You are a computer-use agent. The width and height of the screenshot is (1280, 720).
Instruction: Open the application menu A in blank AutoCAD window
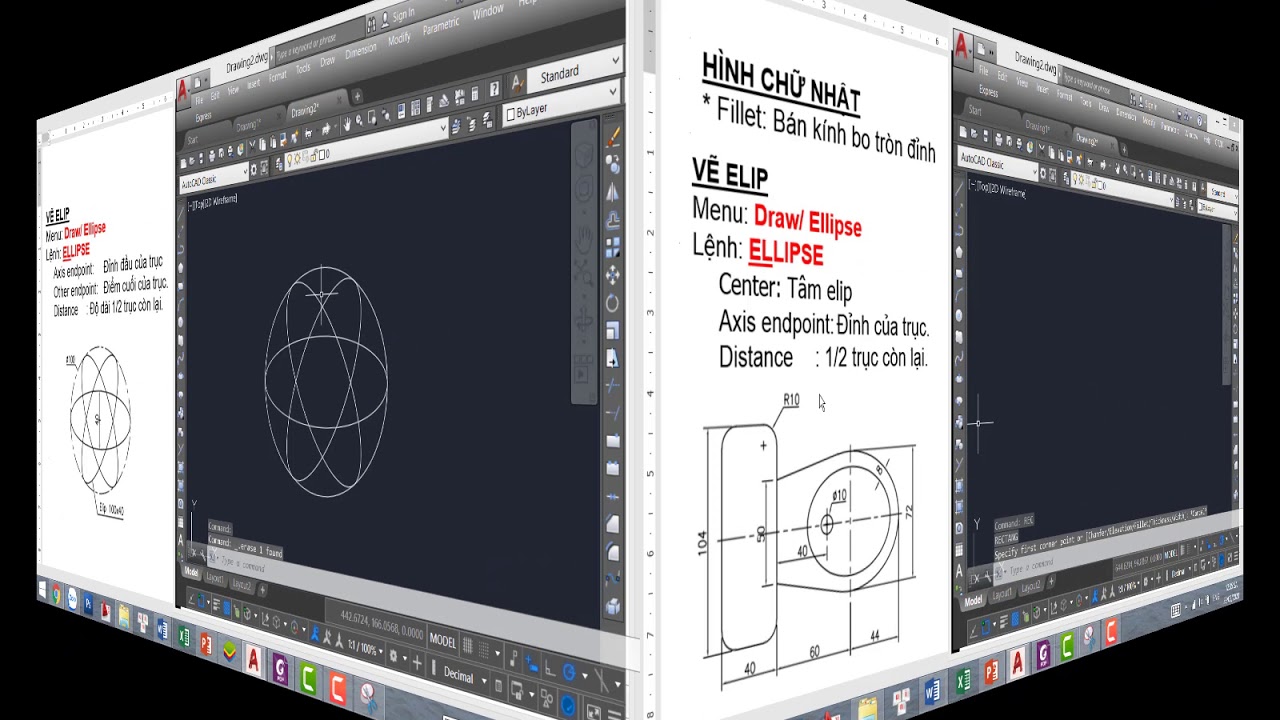[x=963, y=49]
